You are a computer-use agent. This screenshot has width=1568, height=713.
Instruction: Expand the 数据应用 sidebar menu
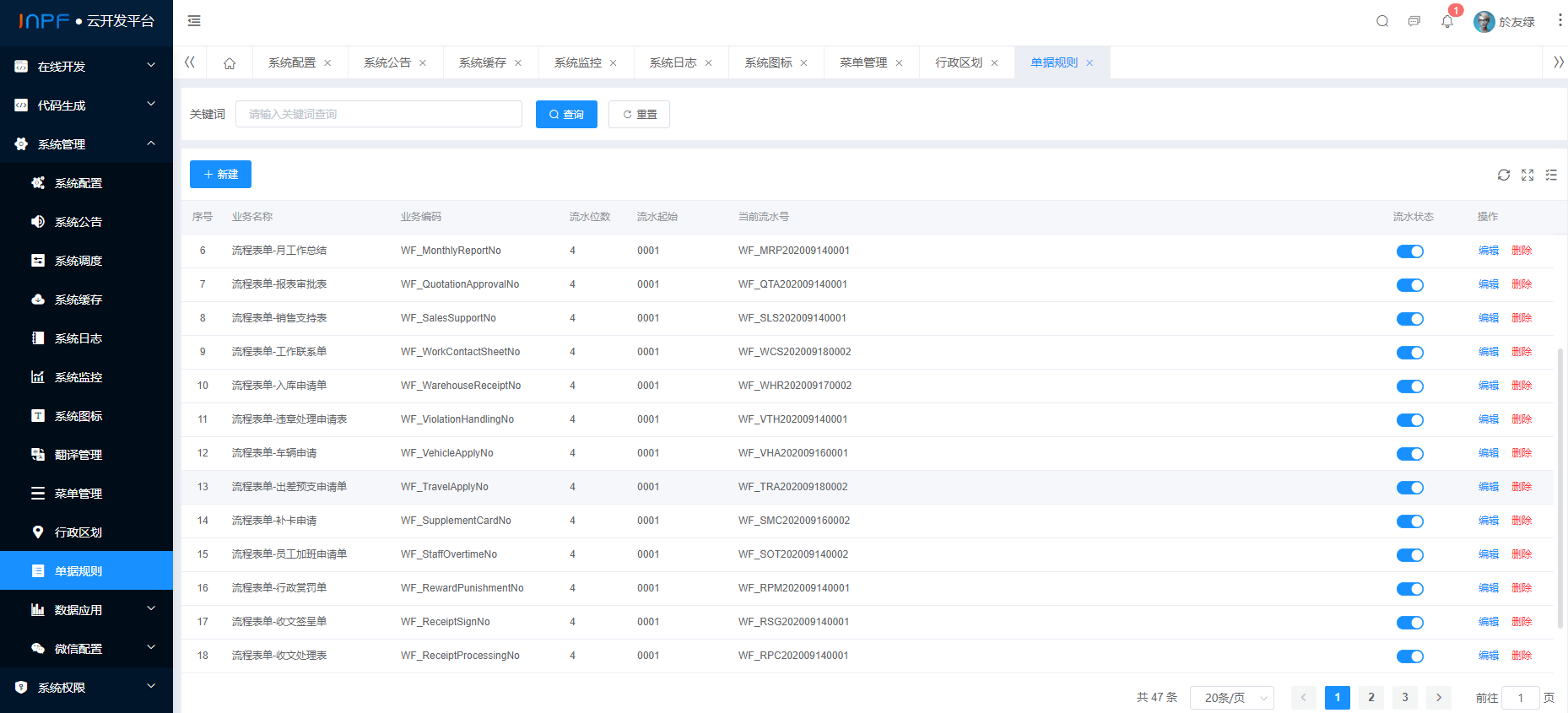pyautogui.click(x=86, y=610)
